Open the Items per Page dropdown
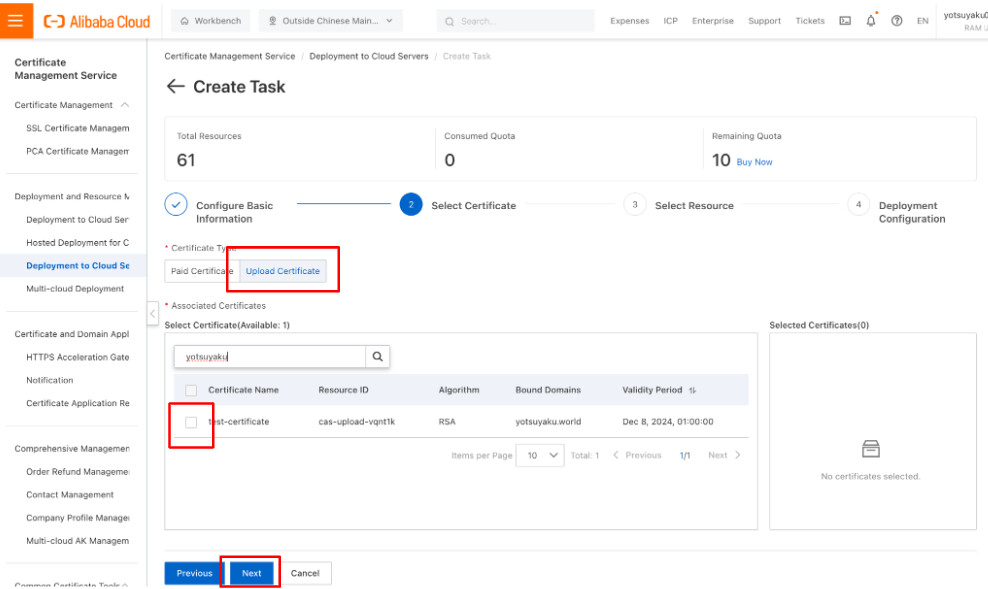Screen dimensions: 988x589 [x=539, y=455]
